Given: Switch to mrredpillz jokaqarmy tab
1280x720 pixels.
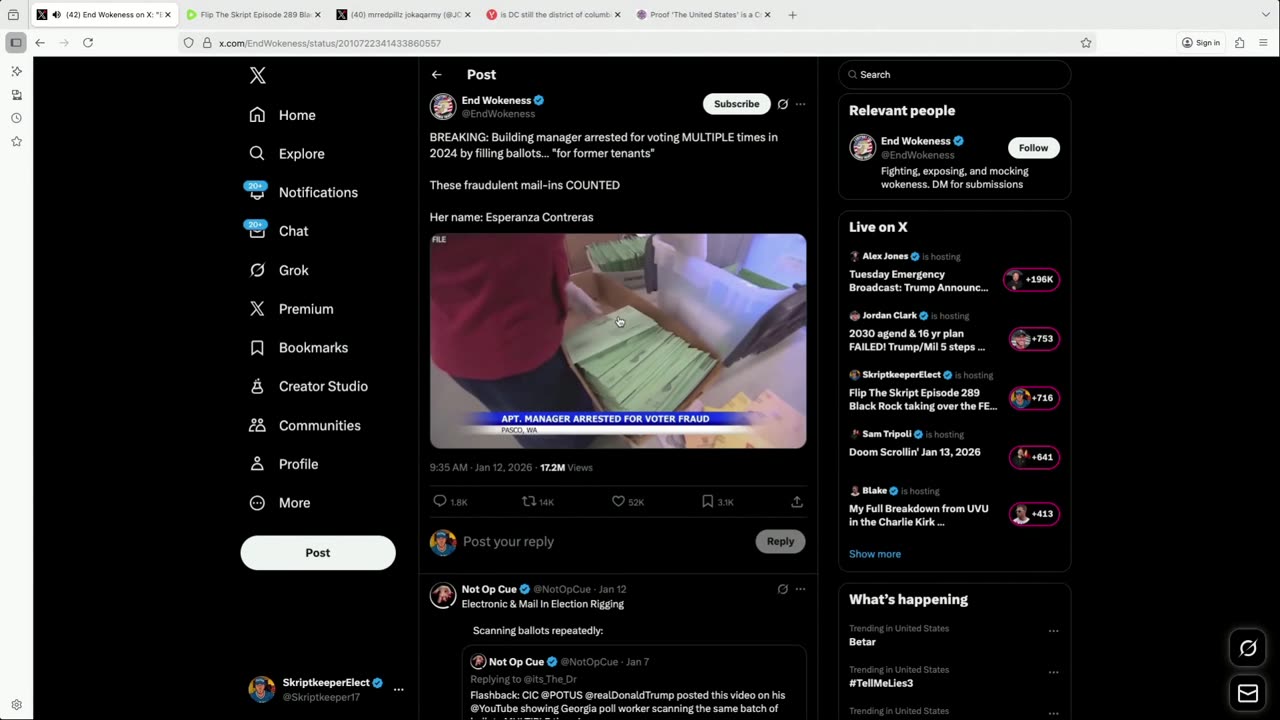Looking at the screenshot, I should coord(404,15).
